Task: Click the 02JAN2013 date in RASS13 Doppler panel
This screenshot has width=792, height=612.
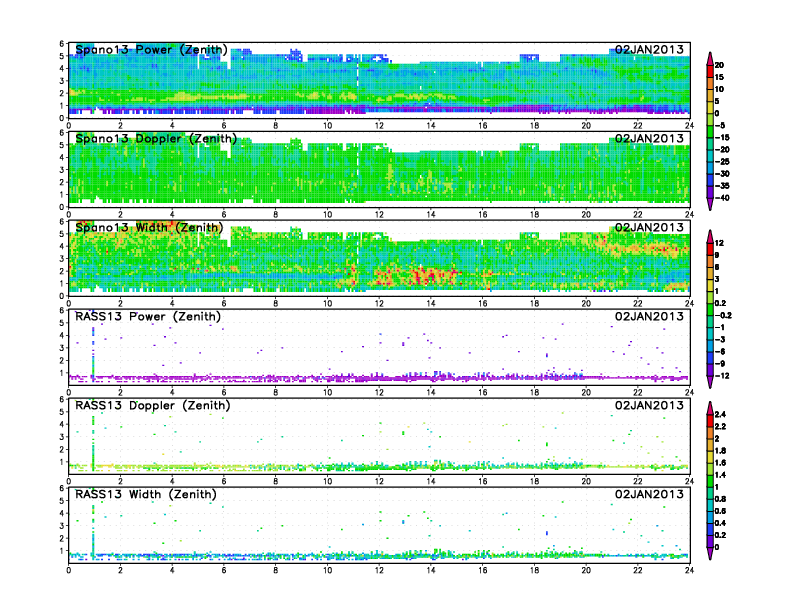Action: point(649,405)
